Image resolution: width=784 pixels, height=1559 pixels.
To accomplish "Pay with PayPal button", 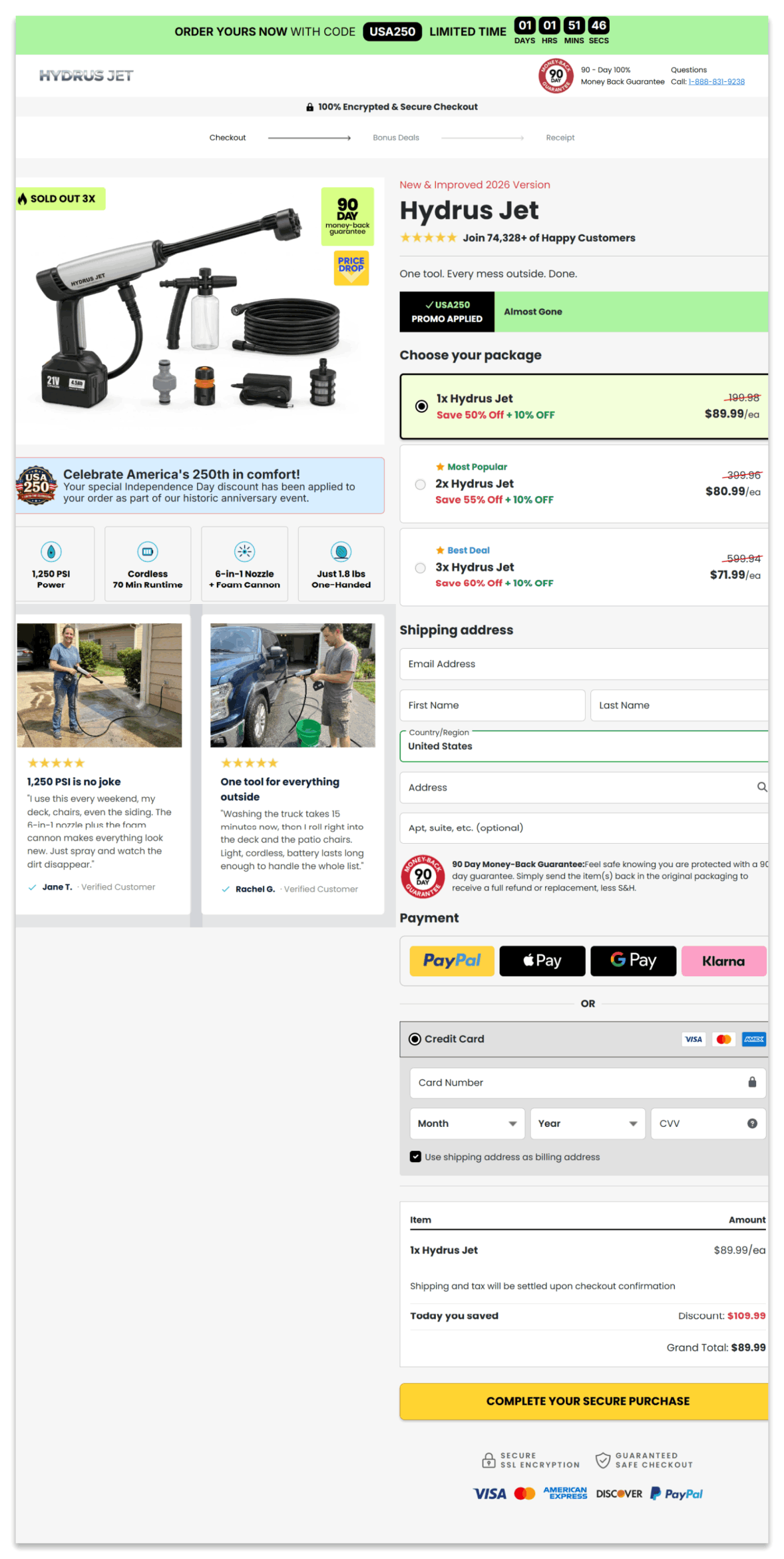I will coord(452,961).
